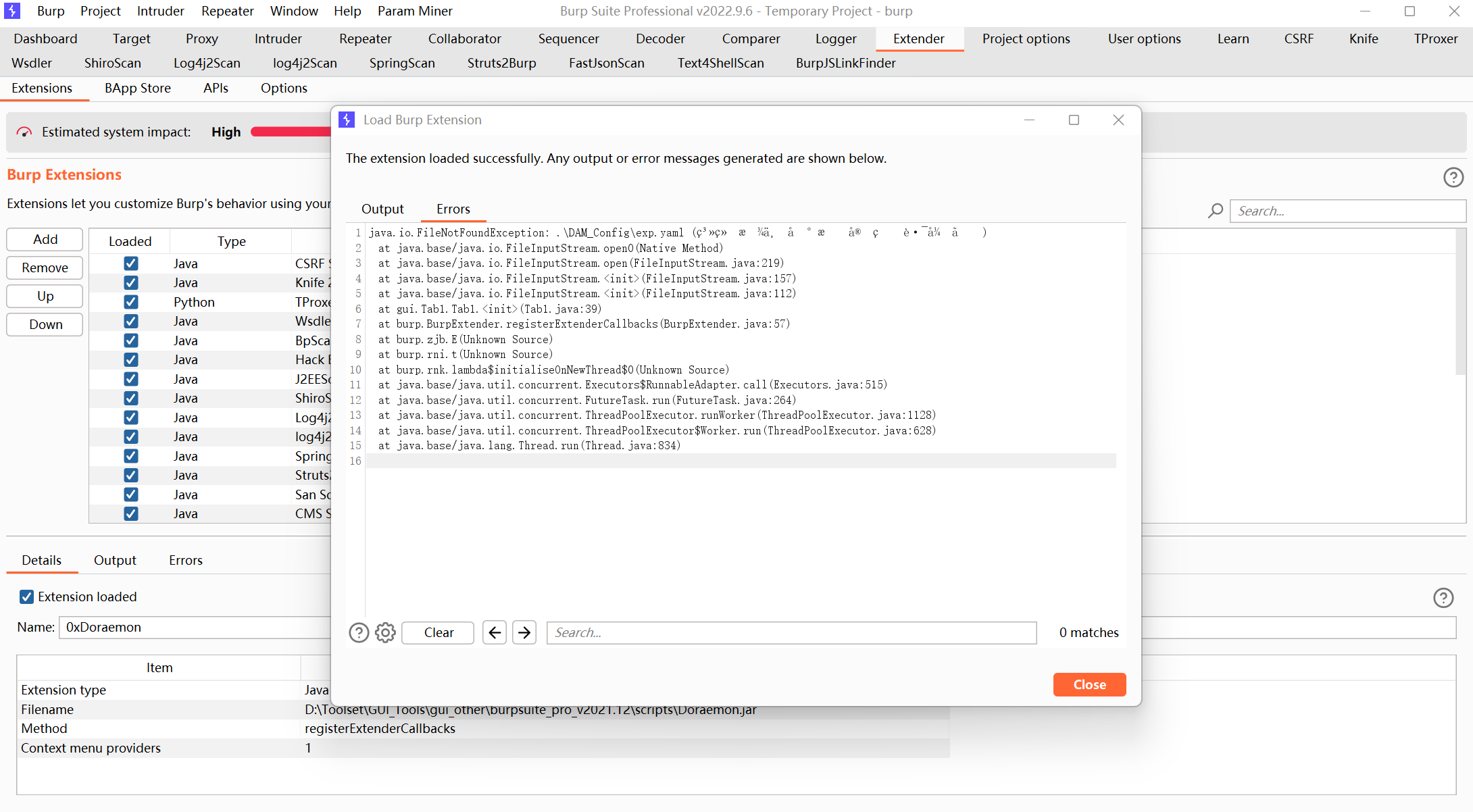Click Clear to empty the error log
Image resolution: width=1473 pixels, height=812 pixels.
coord(437,632)
